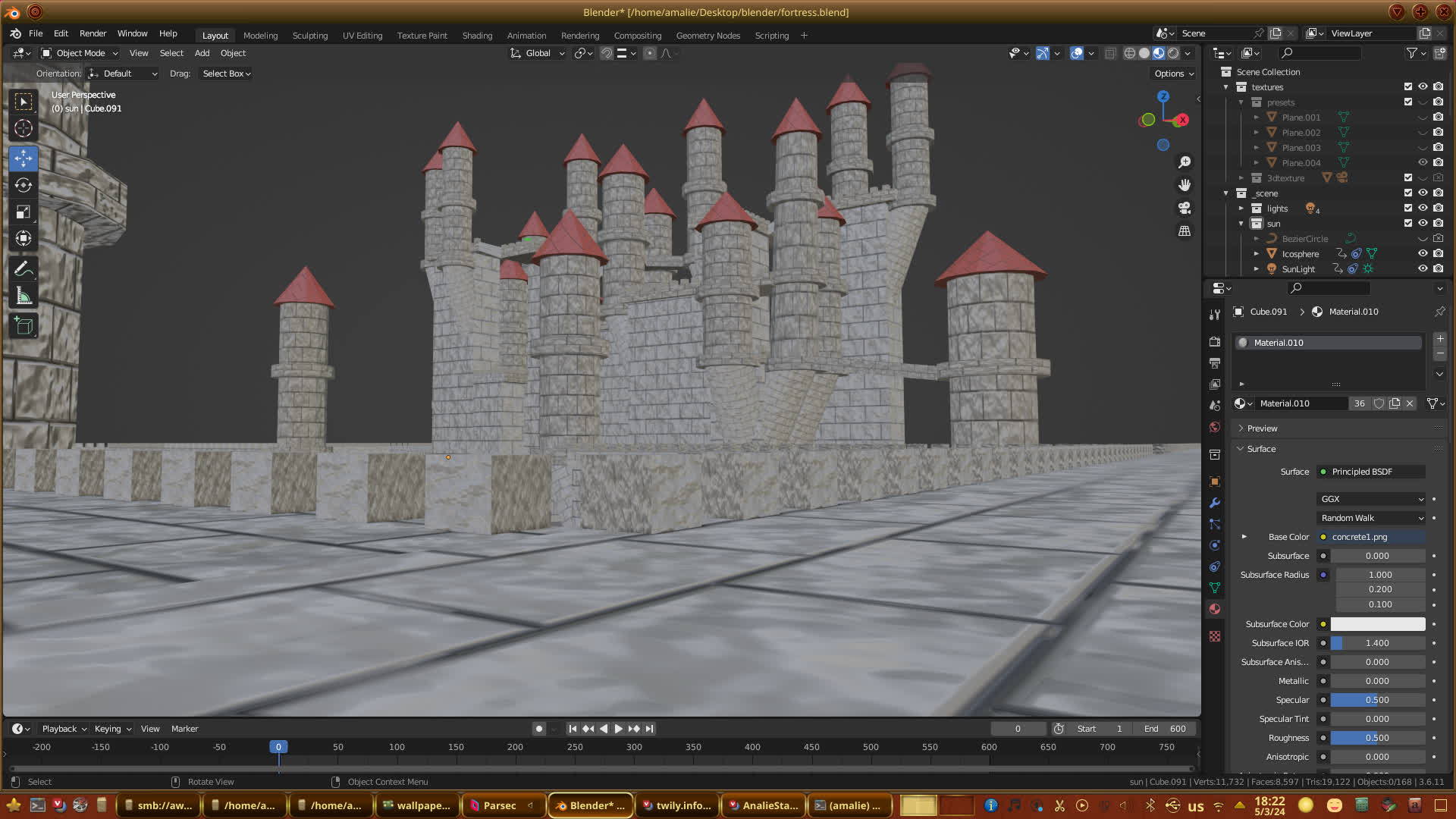This screenshot has height=819, width=1456.
Task: Toggle visibility of the textures collection
Action: click(x=1423, y=87)
